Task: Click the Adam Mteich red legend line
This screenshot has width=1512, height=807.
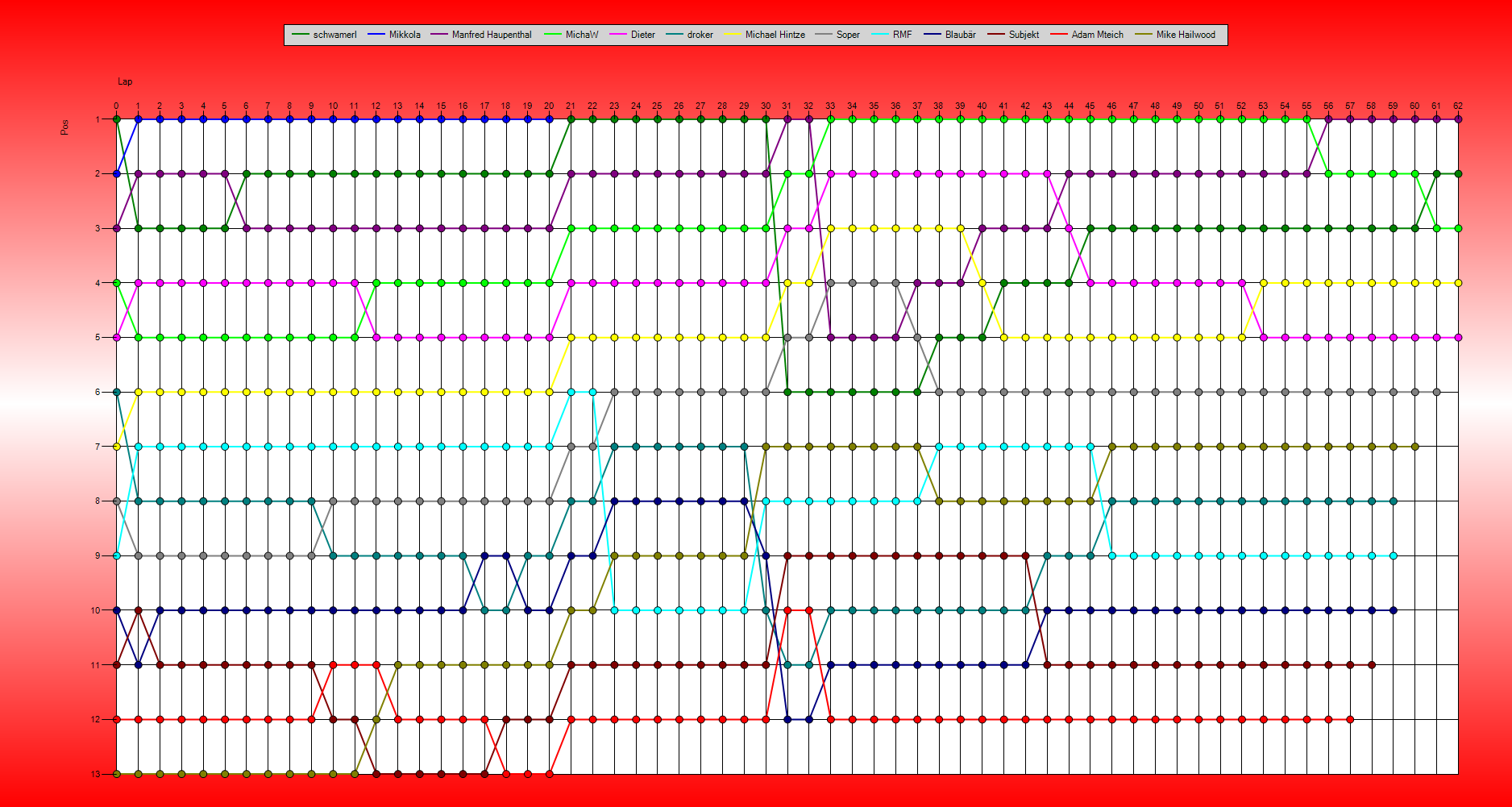Action: point(1060,35)
